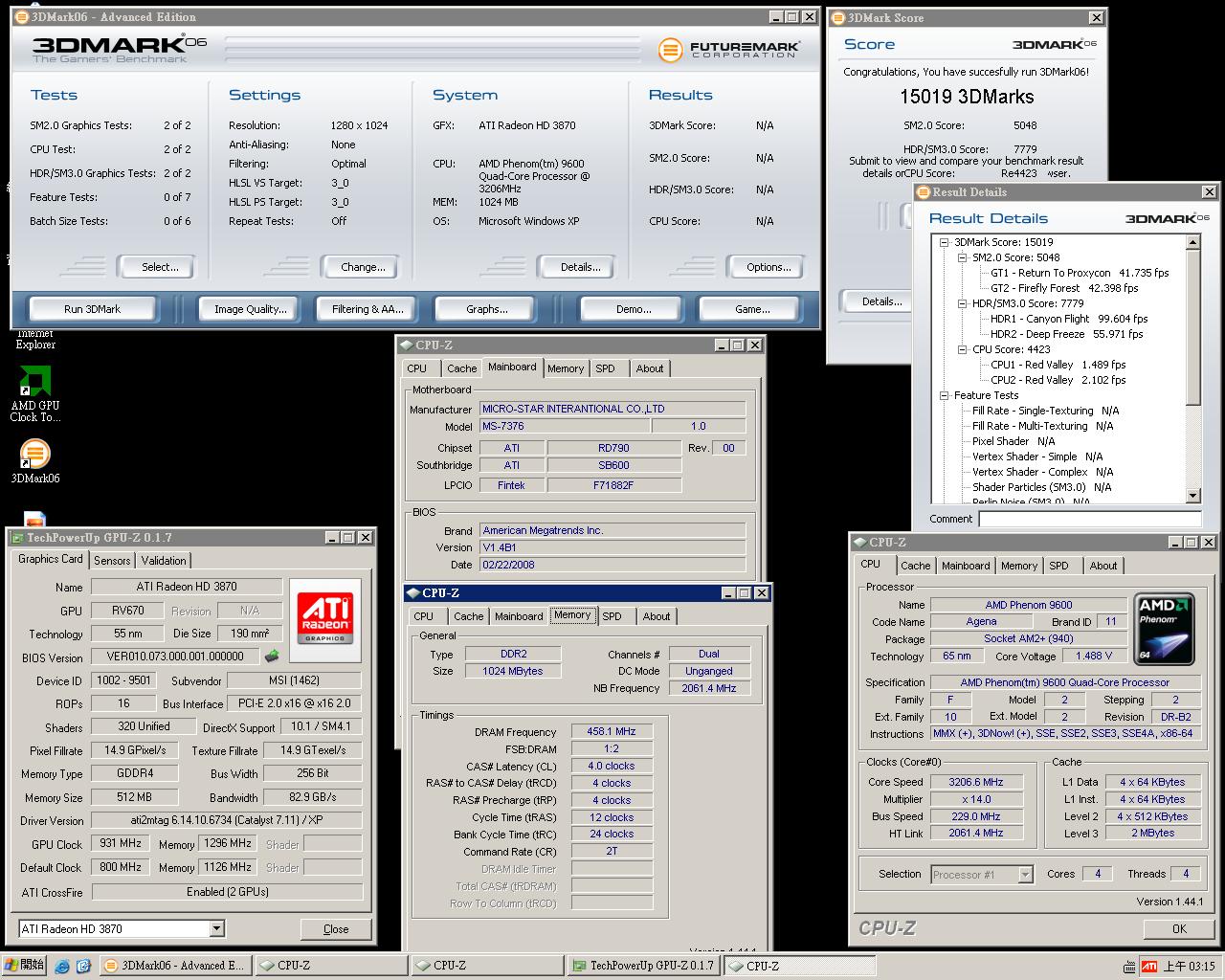Collapse the HDR/SM3.0 Score tree node
The width and height of the screenshot is (1225, 980).
963,303
